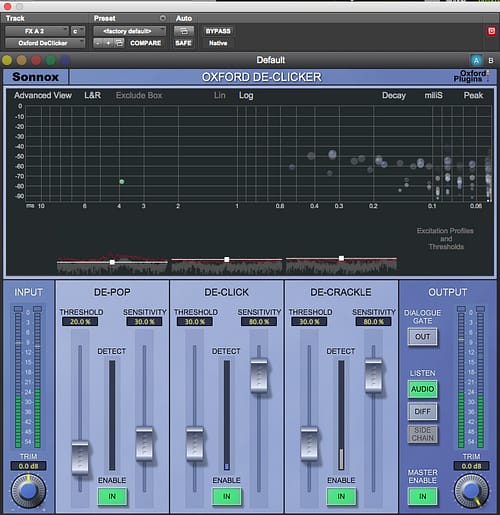Click the Decay display option
This screenshot has height=515, width=500.
394,96
